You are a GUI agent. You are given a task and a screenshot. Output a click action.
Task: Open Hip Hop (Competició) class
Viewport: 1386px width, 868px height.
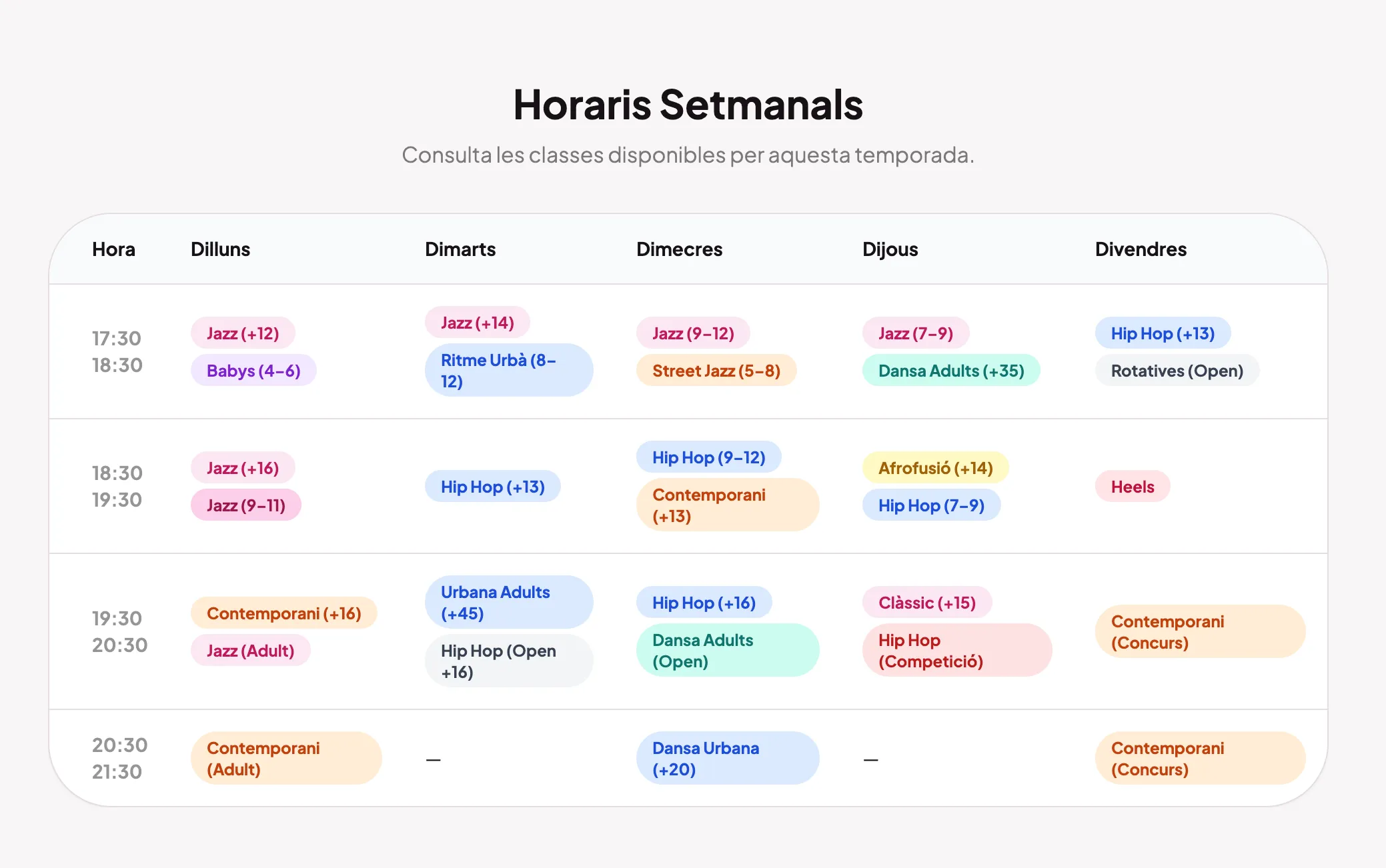click(956, 651)
